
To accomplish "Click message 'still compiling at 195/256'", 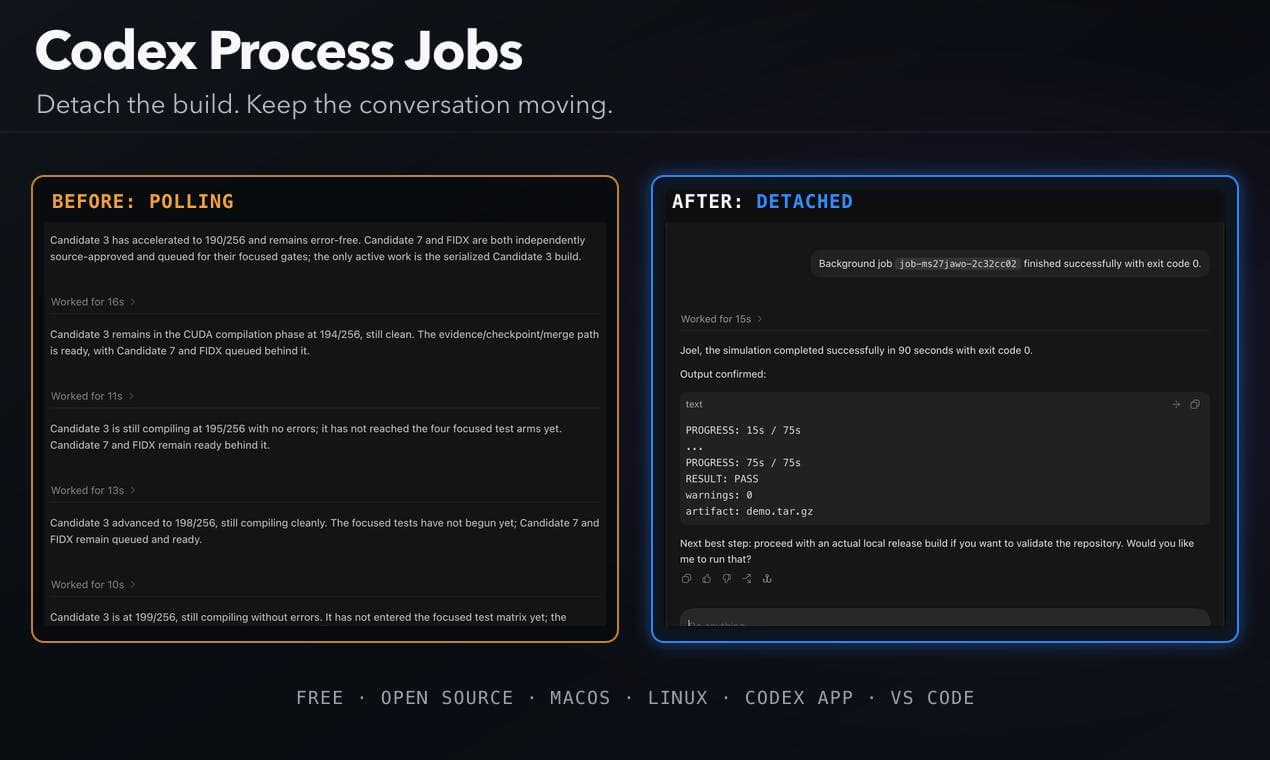I will pos(306,437).
